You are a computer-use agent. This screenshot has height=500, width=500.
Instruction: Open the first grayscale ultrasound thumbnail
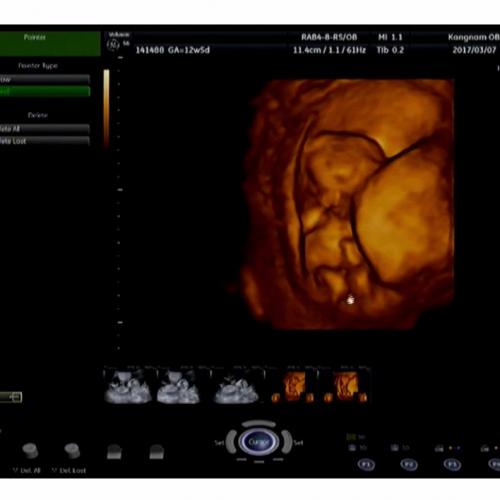129,386
